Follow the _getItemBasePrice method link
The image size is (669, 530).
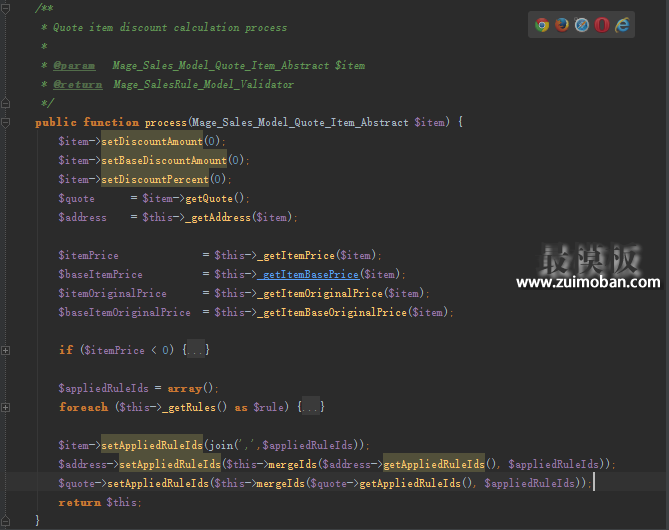point(308,274)
